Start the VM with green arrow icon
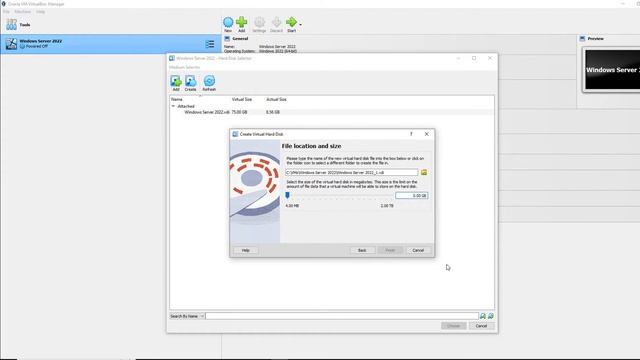Viewport: 640px width, 360px height. 291,22
